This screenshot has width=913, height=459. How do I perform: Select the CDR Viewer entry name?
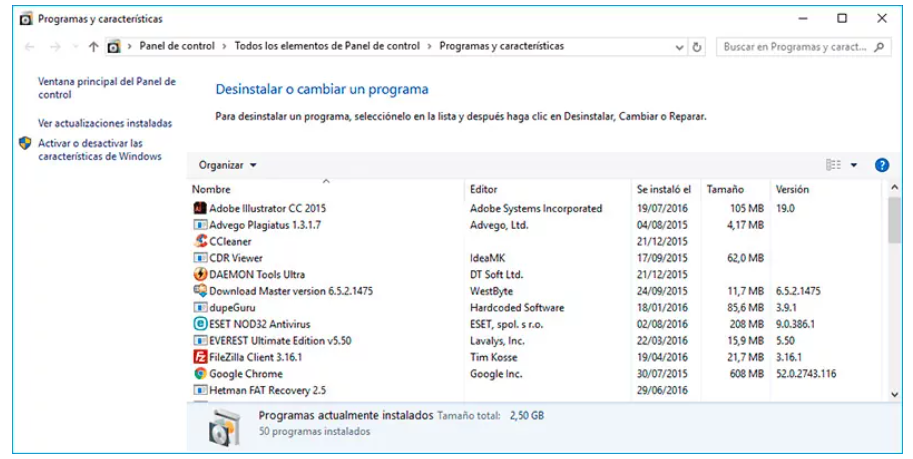tap(236, 257)
